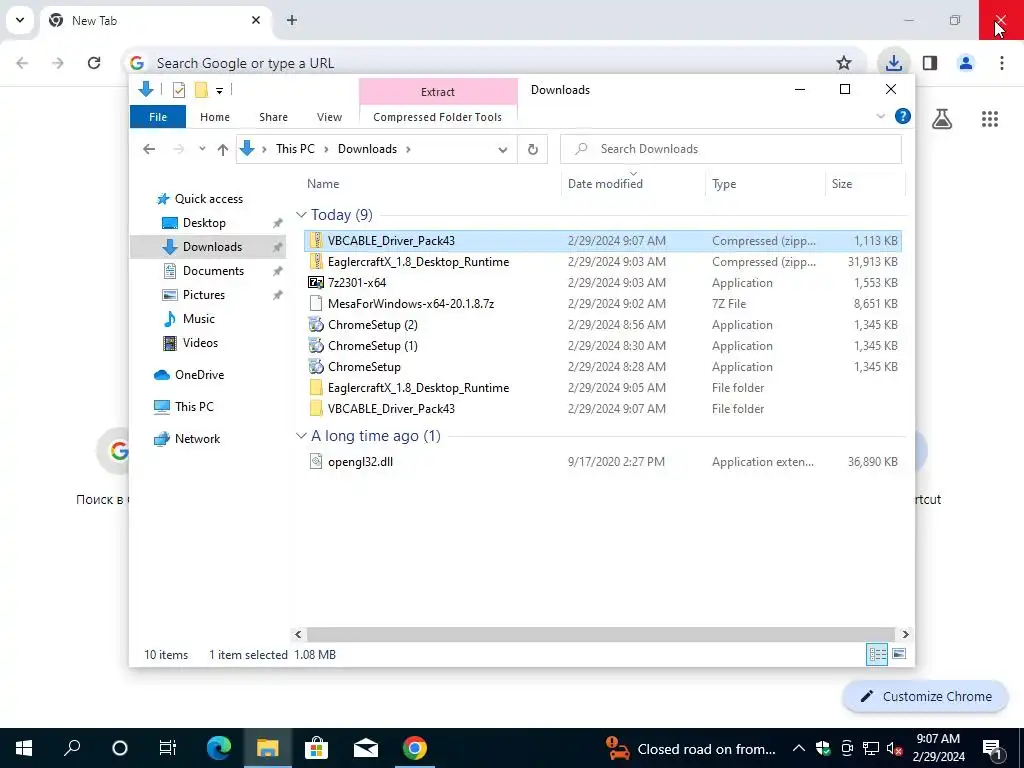1024x768 pixels.
Task: Click This PC in the address breadcrumb
Action: pyautogui.click(x=295, y=149)
